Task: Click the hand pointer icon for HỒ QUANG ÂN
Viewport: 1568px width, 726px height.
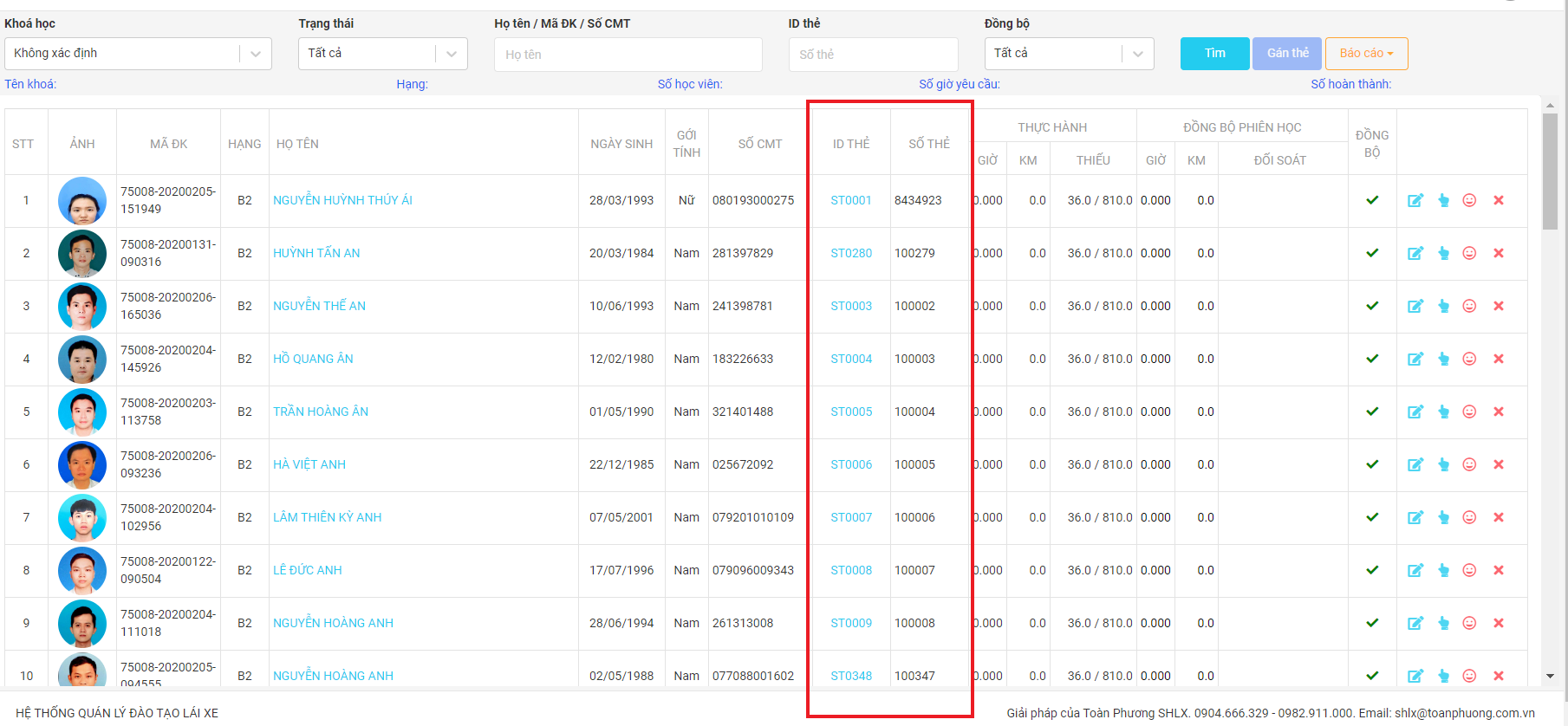Action: point(1443,359)
